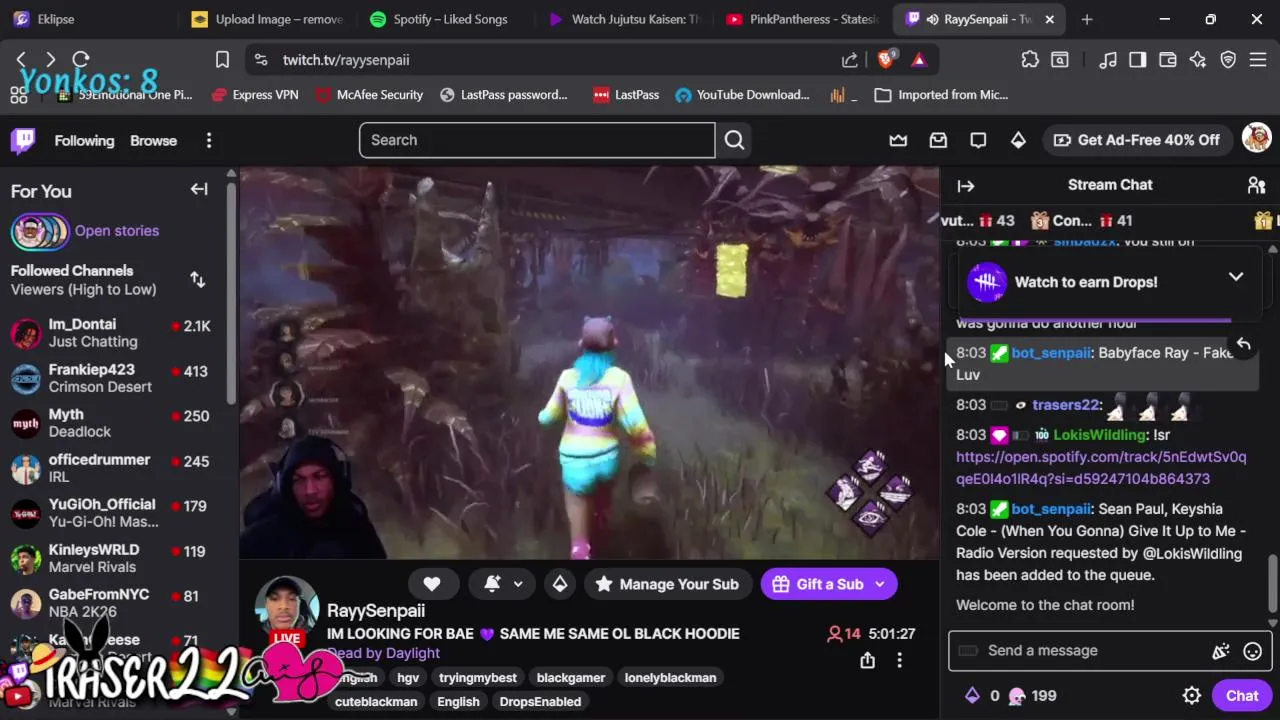Click the blackgamer tag
Screen dimensions: 1280x720
570,678
